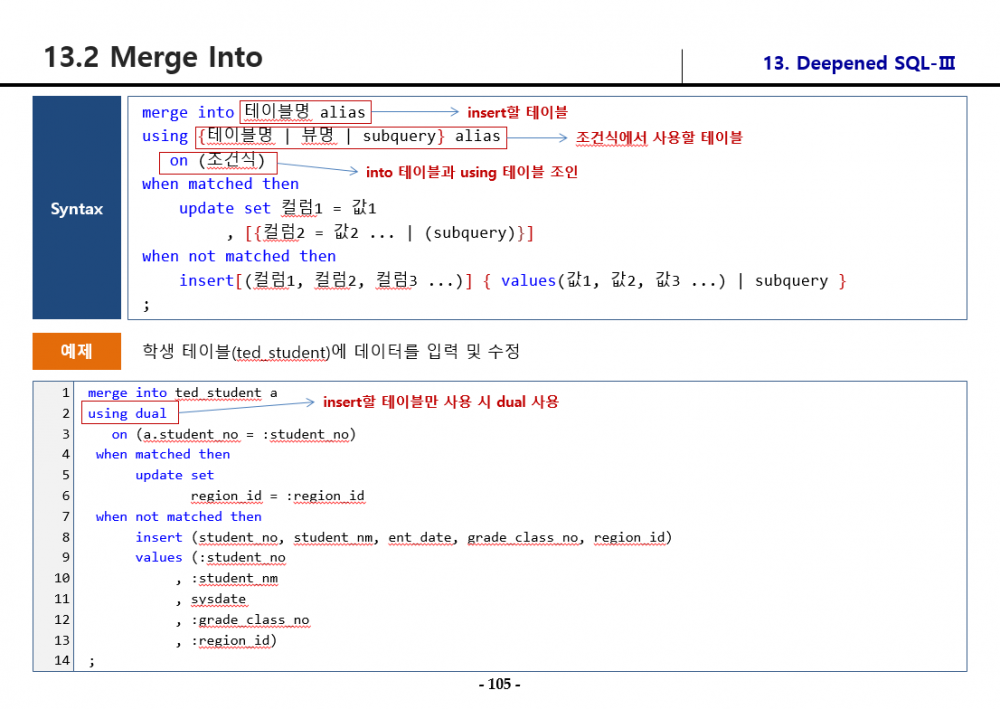
Task: Click 'when matched then' in syntax box
Action: click(x=220, y=184)
